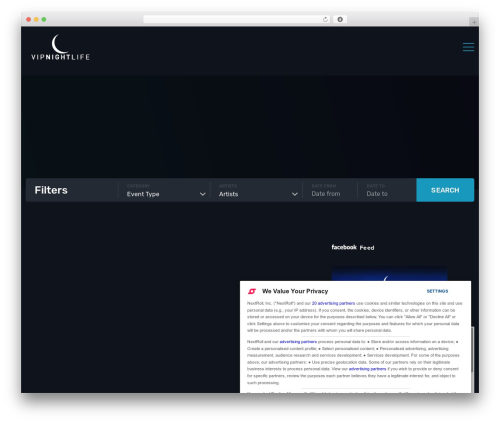Screen dimensions: 500x423
Task: Open a new browser tab with plus
Action: pos(474,22)
